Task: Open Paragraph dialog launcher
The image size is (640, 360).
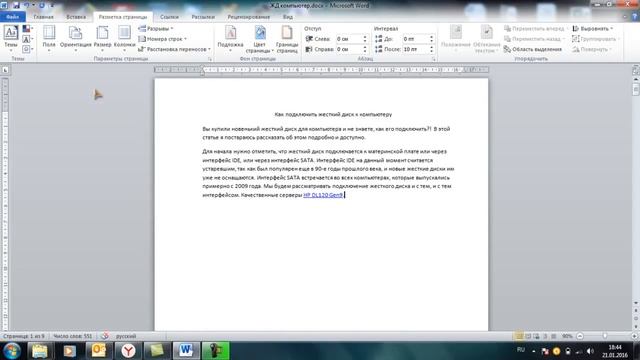Action: tap(433, 59)
